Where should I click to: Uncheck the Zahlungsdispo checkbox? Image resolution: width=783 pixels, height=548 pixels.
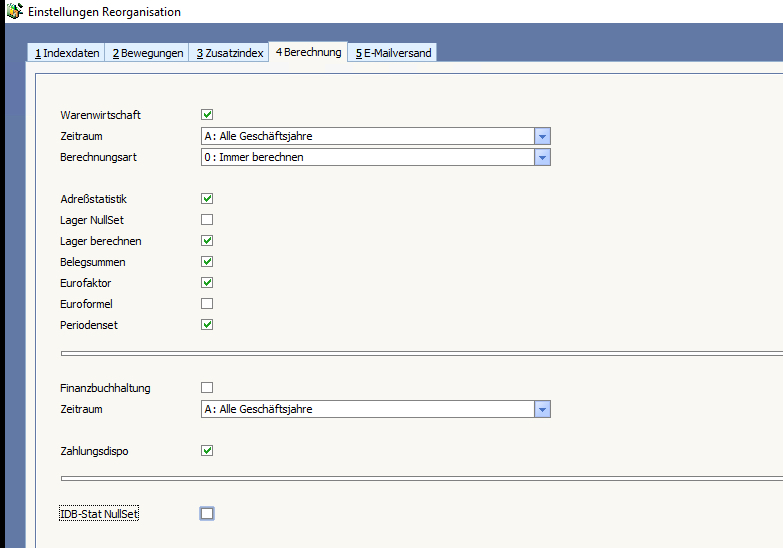point(207,451)
